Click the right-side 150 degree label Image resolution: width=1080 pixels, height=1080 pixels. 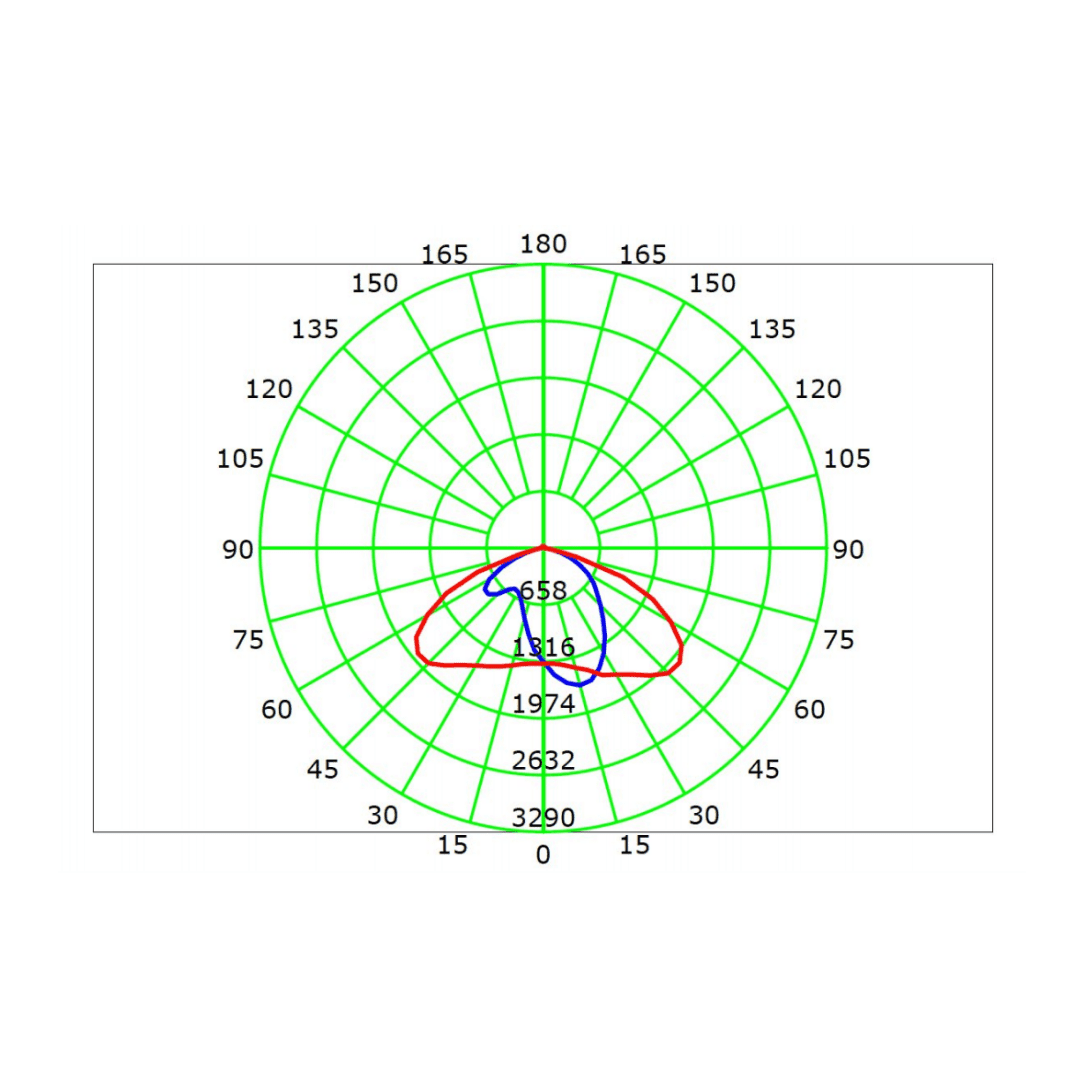click(x=712, y=283)
